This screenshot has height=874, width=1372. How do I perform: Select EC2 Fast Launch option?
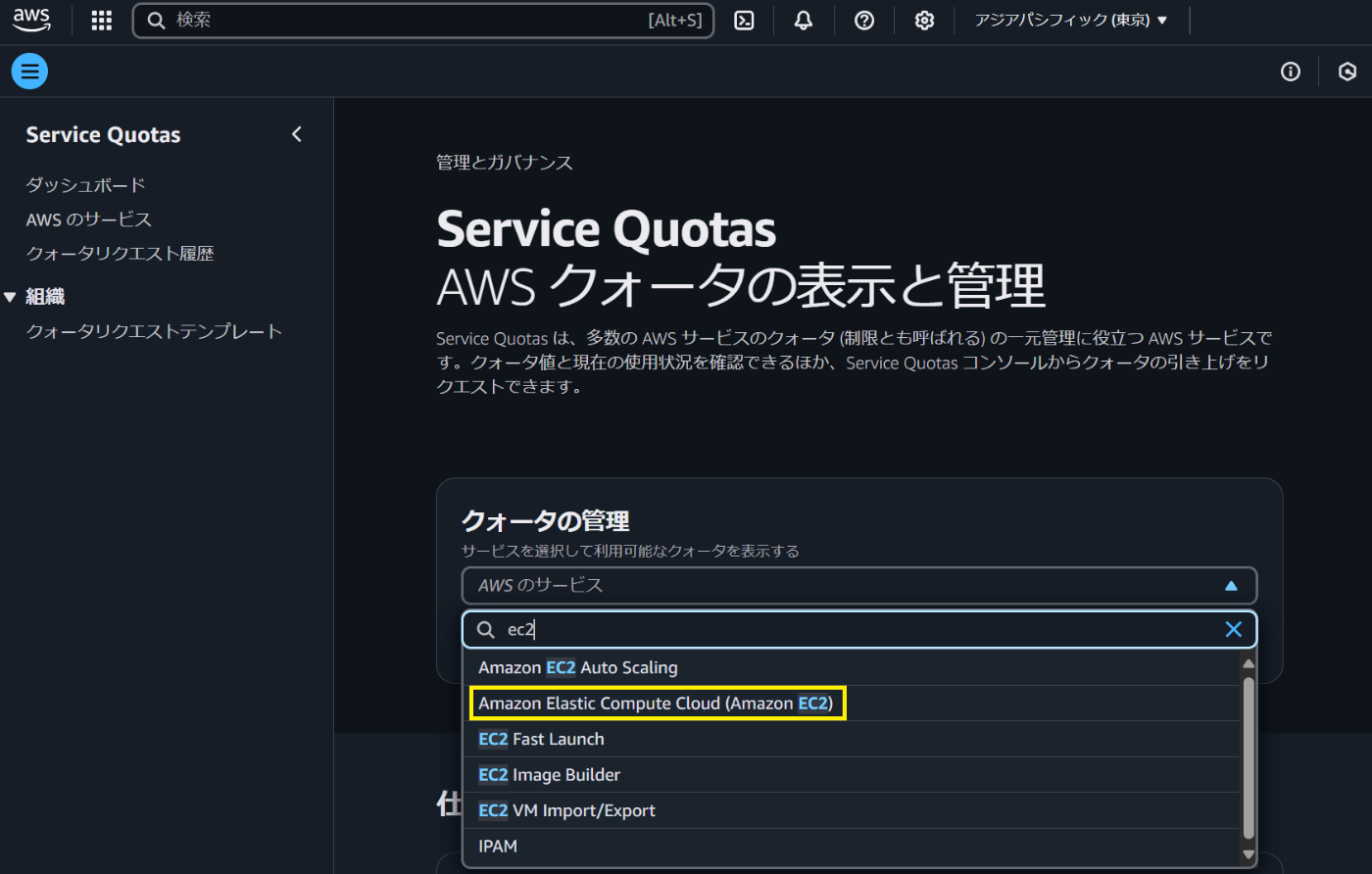[x=852, y=739]
